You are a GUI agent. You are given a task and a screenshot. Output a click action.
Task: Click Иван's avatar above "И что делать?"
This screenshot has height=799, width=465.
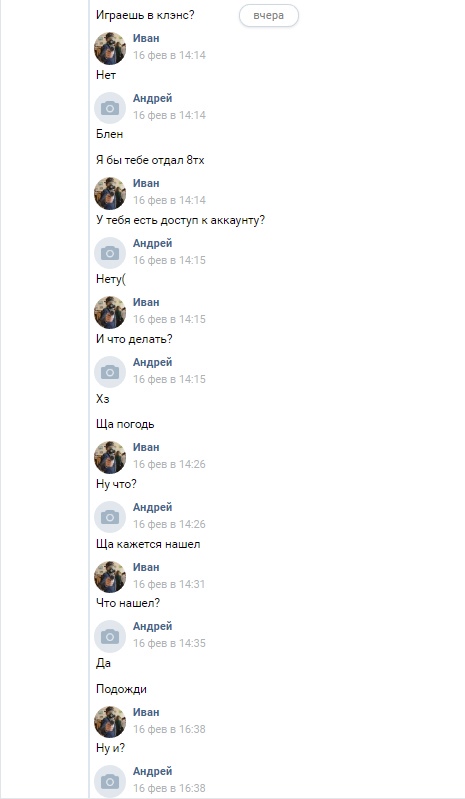click(110, 312)
